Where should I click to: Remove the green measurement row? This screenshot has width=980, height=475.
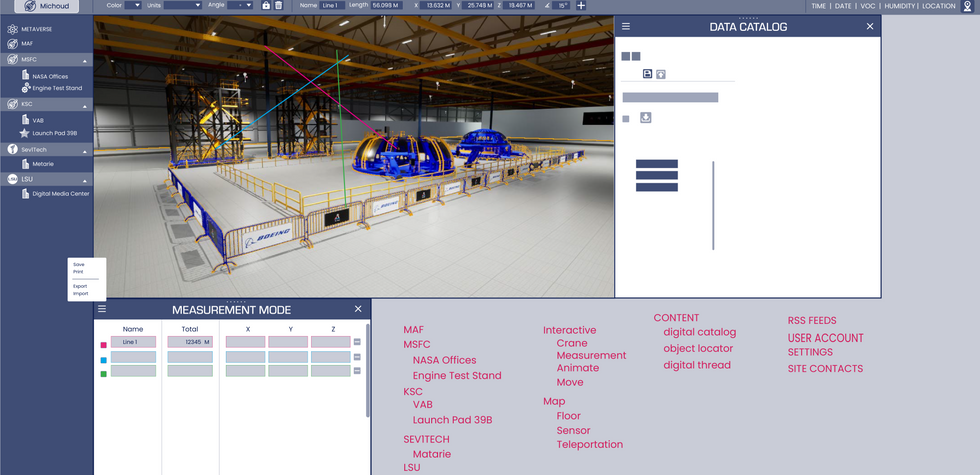click(x=357, y=371)
